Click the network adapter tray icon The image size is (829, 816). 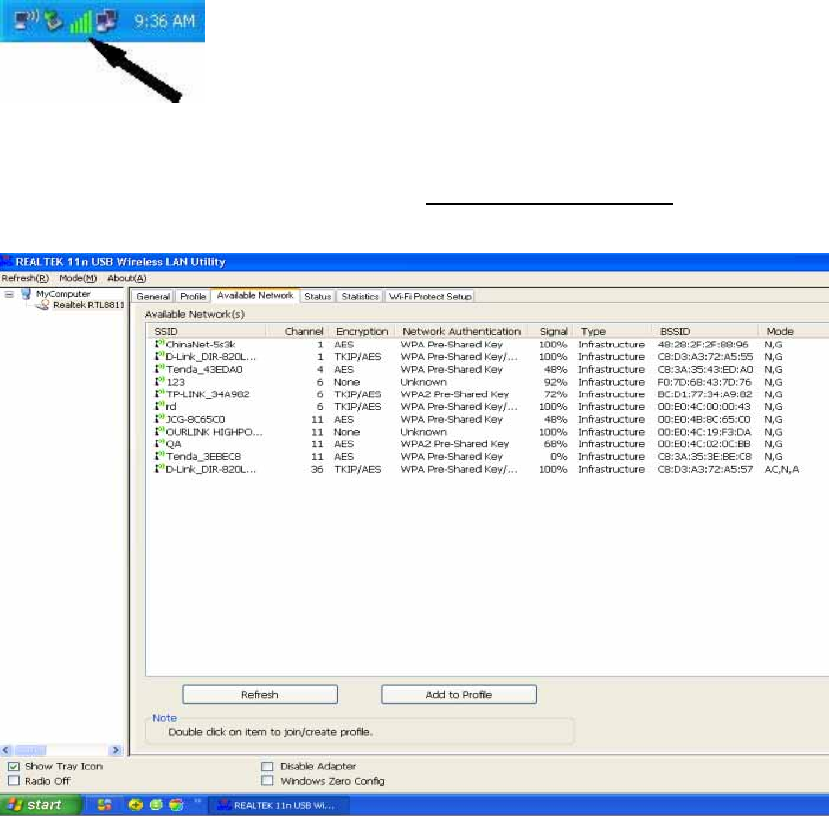(53, 21)
